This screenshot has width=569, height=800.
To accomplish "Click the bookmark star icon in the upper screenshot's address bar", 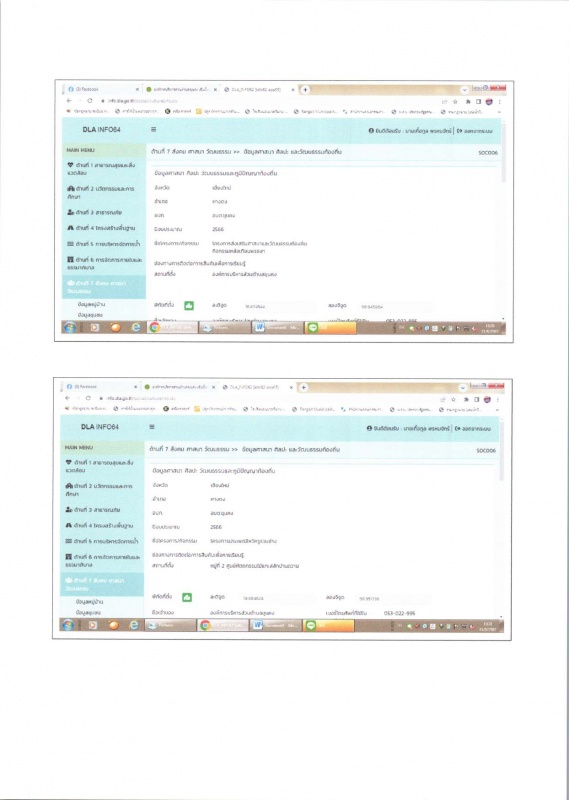I will tap(455, 102).
